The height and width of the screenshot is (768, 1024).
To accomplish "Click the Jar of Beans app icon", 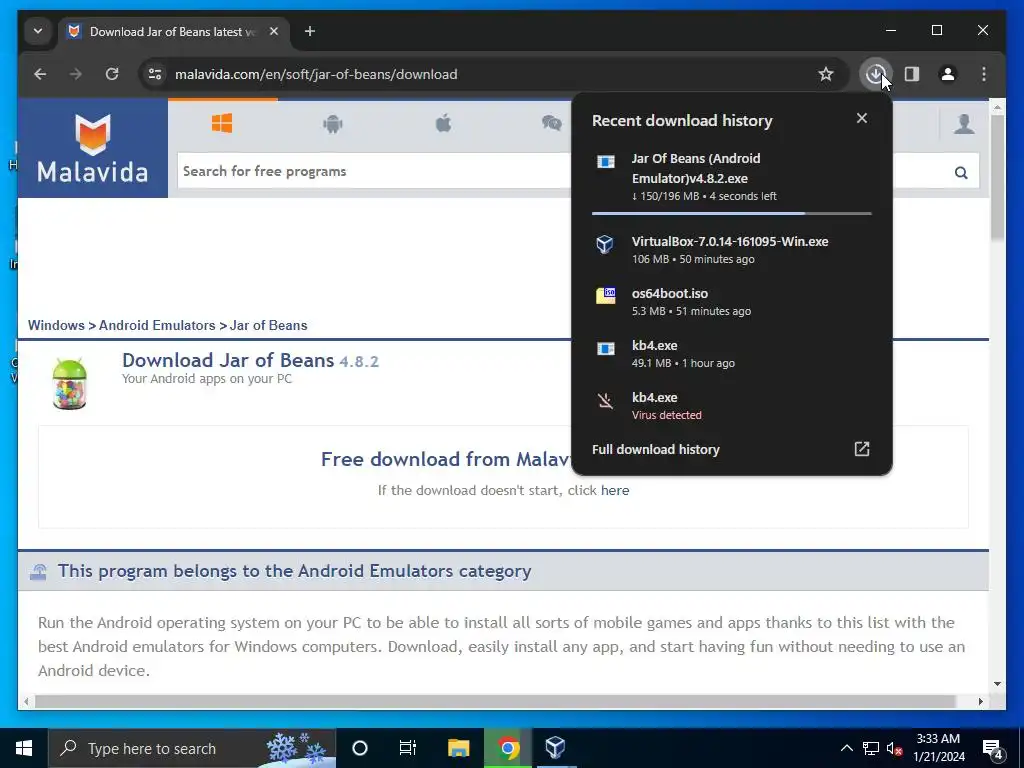I will pos(70,383).
